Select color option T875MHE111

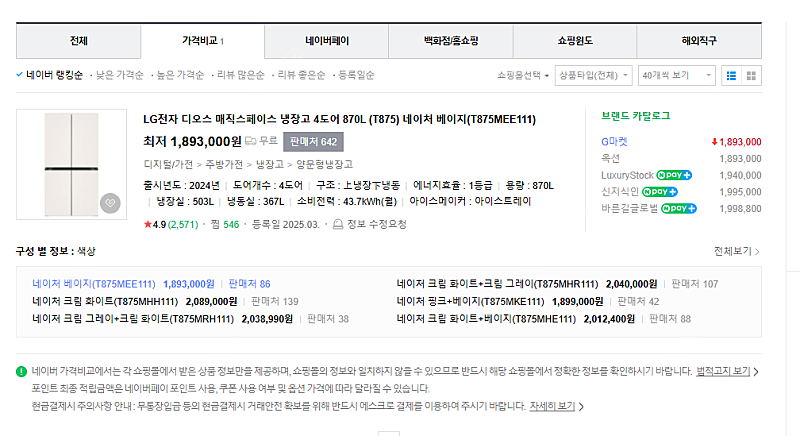[486, 319]
